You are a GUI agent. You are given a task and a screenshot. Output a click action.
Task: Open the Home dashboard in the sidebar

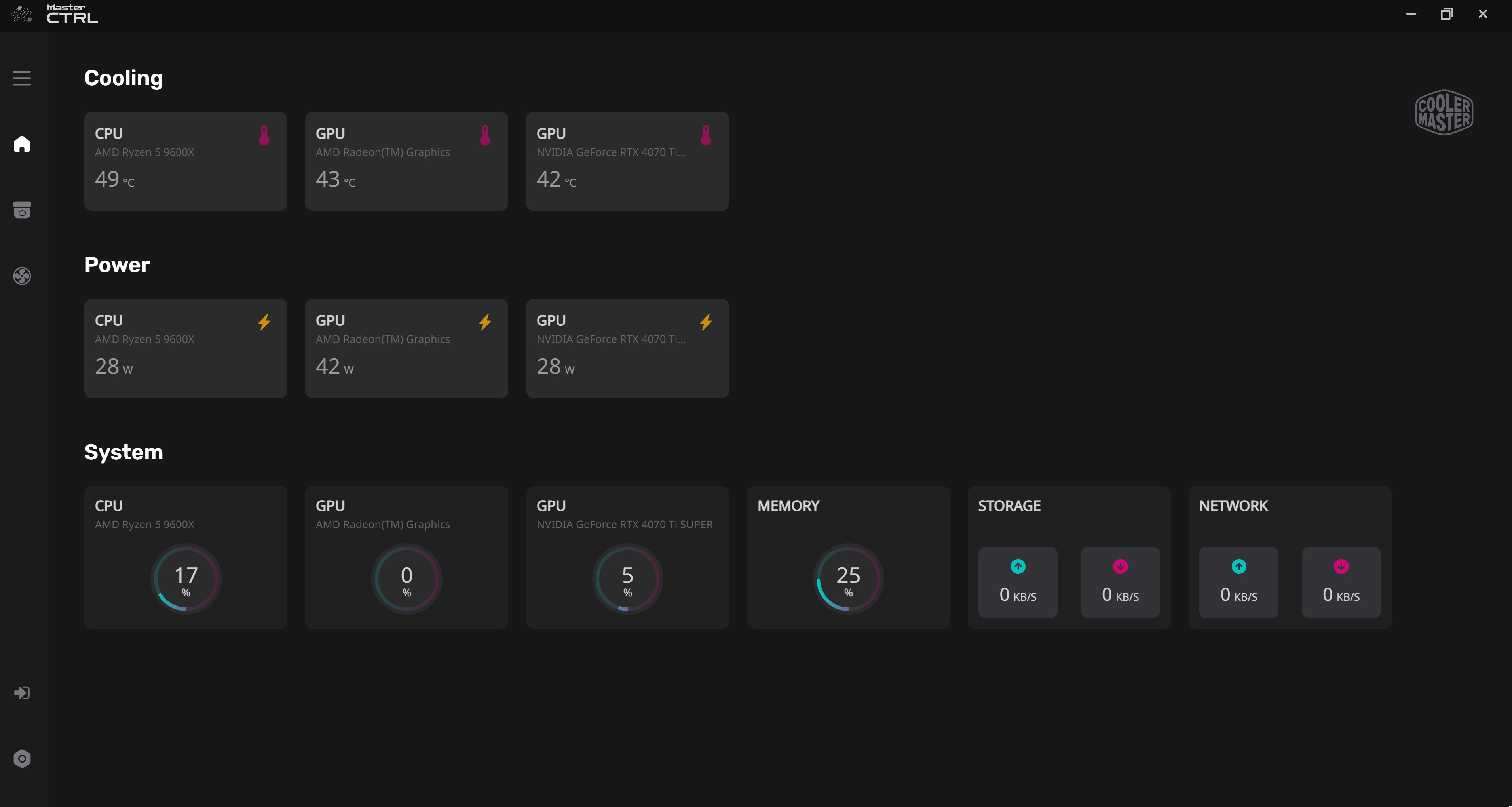click(22, 144)
